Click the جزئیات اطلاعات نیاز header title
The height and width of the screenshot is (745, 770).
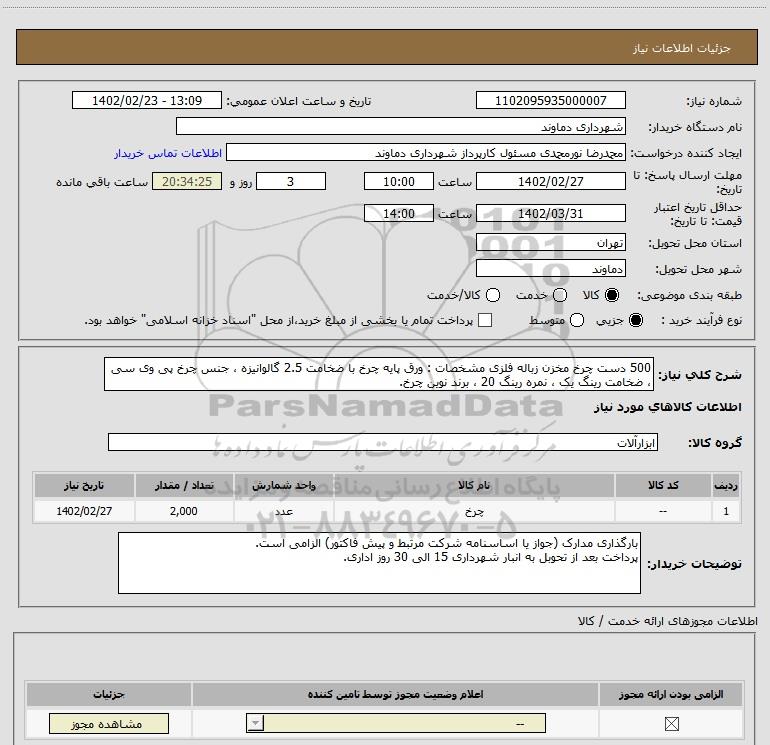681,48
